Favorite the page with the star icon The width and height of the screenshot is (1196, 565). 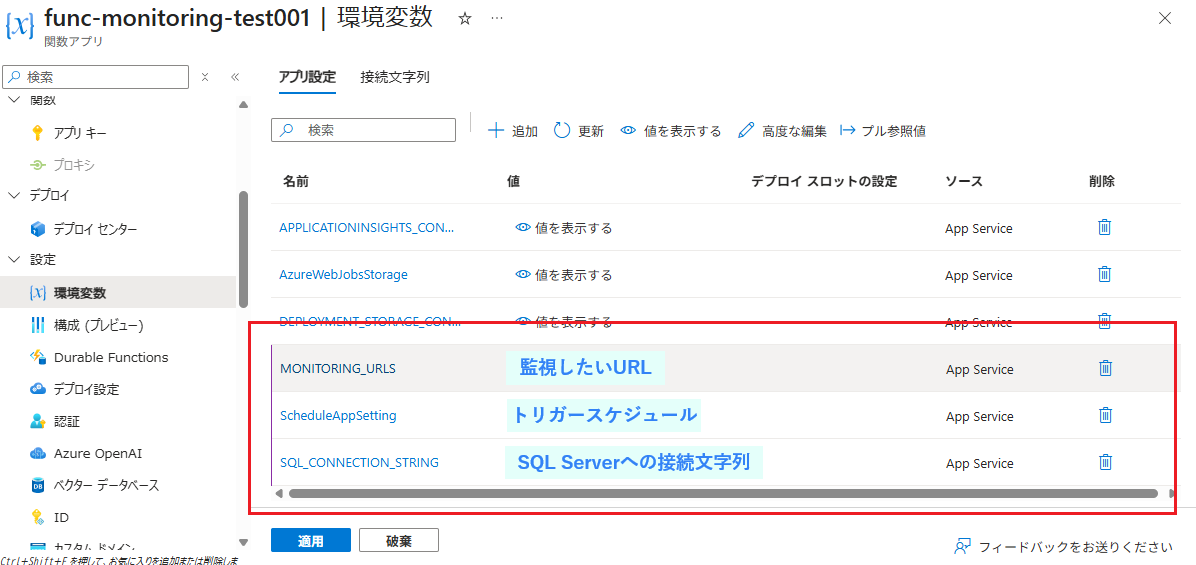465,19
